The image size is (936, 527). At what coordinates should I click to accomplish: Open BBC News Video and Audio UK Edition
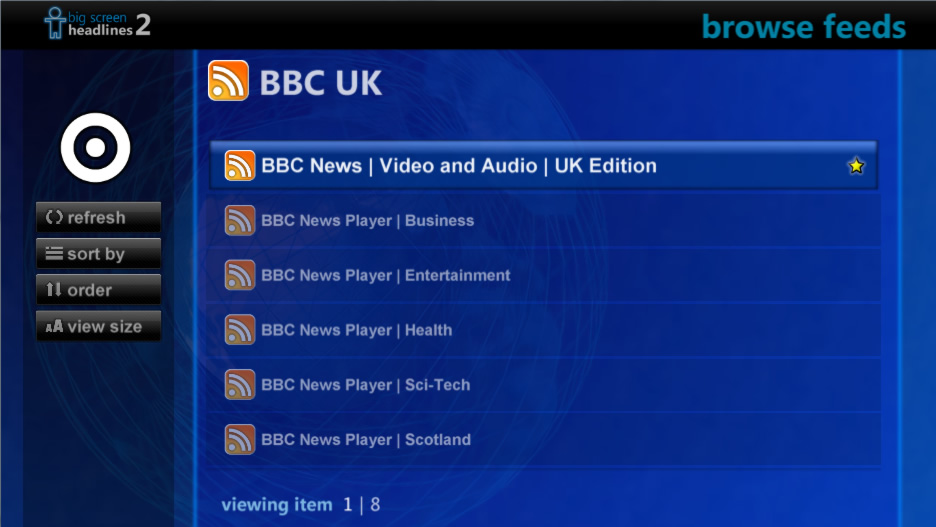544,166
